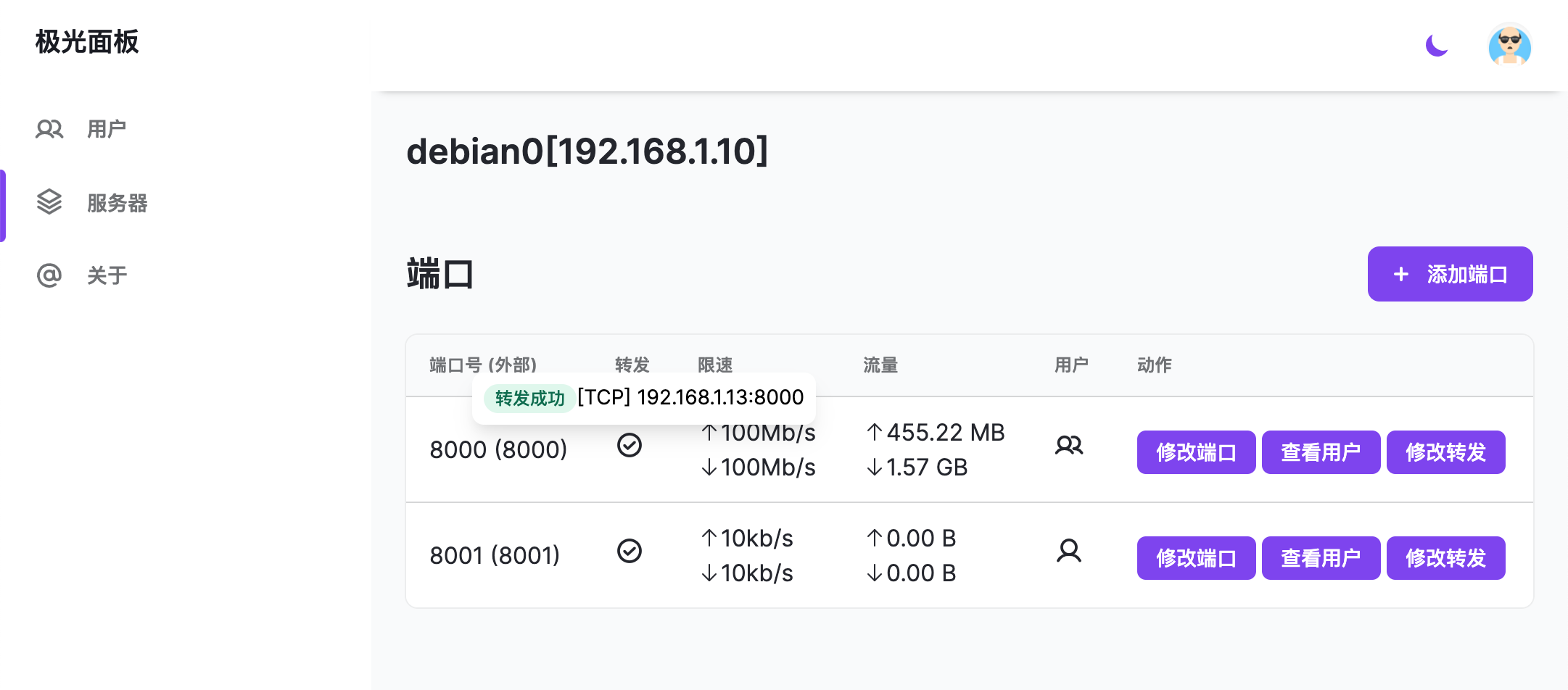Click 修改转发 for port 8000
The image size is (1568, 690).
(x=1445, y=452)
